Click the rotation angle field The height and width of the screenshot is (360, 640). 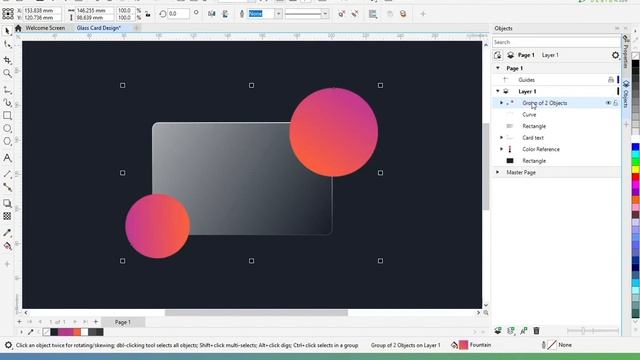pyautogui.click(x=178, y=14)
